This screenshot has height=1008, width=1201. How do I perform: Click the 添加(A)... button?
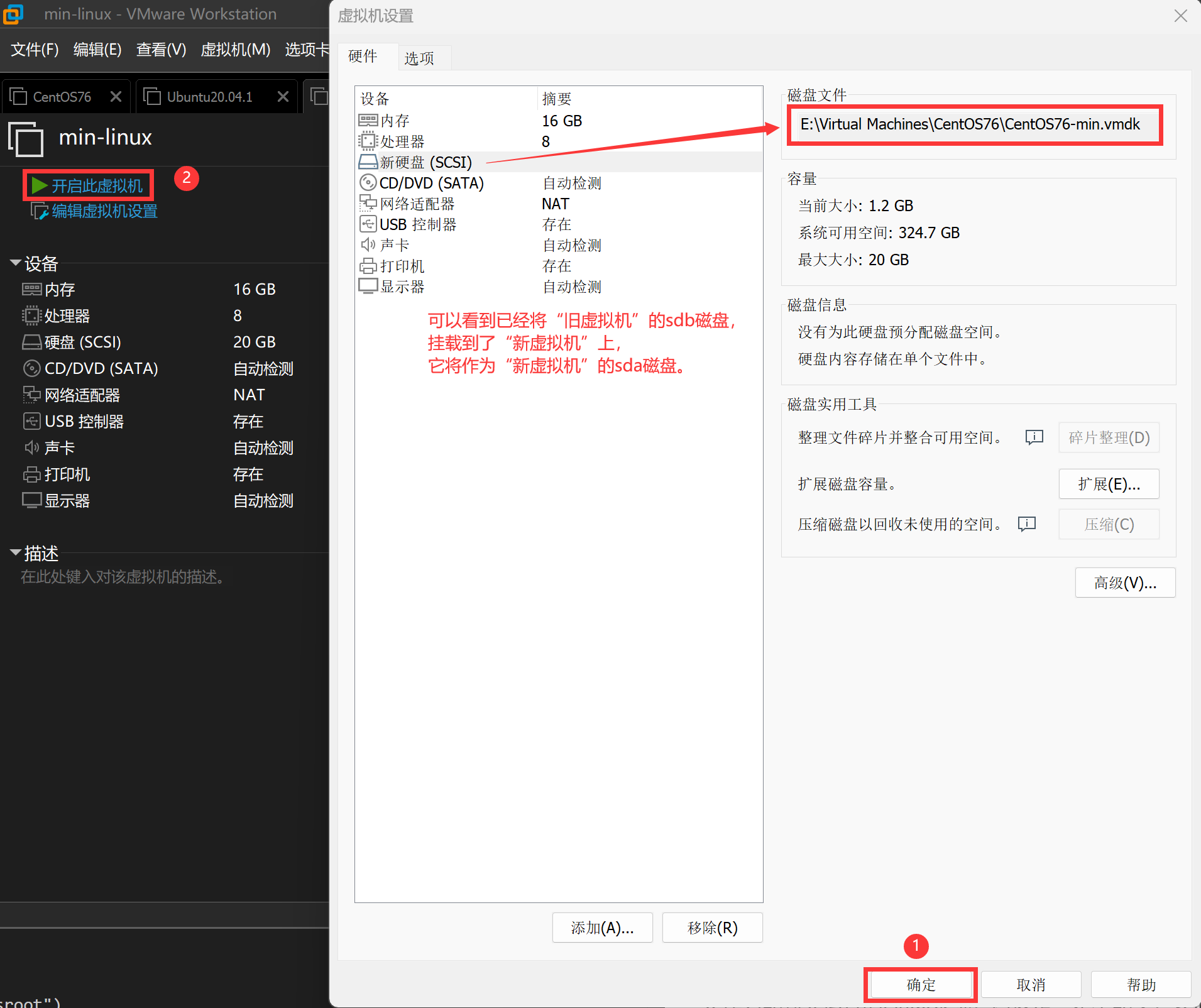[x=602, y=928]
